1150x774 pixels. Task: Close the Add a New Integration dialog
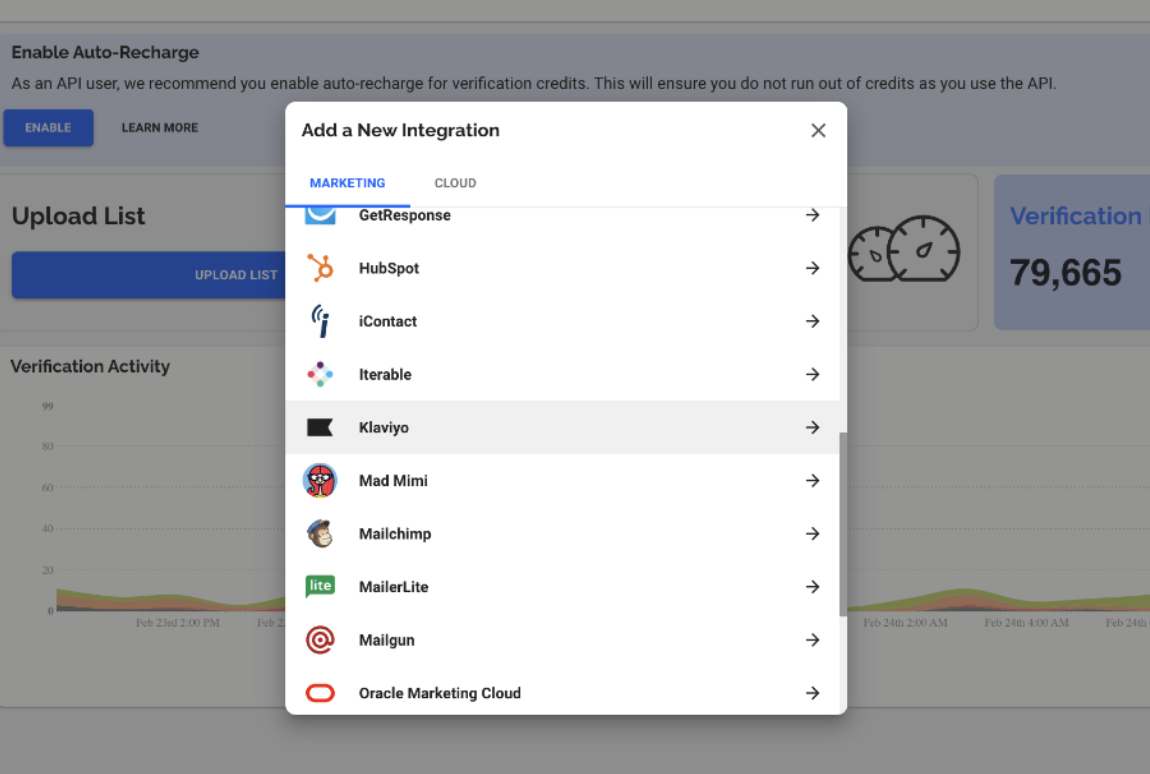[x=818, y=131]
